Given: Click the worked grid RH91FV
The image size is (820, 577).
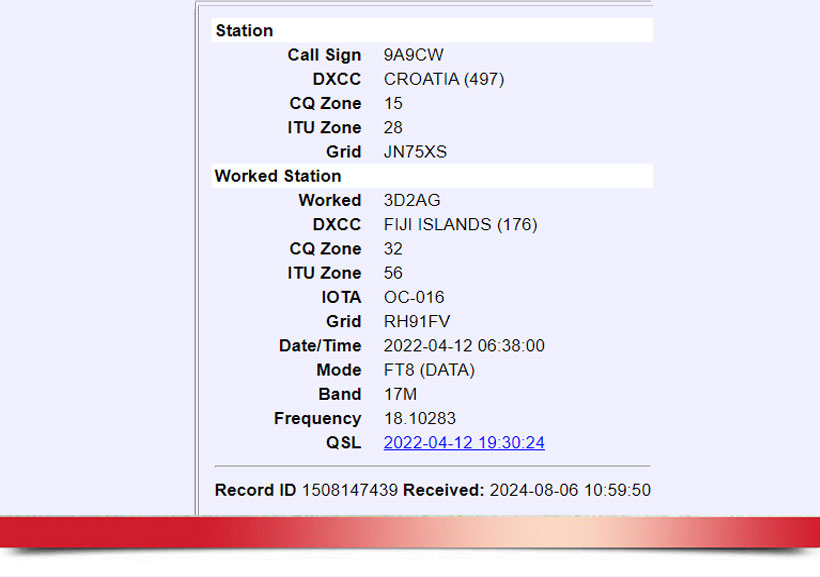Looking at the screenshot, I should (x=415, y=322).
